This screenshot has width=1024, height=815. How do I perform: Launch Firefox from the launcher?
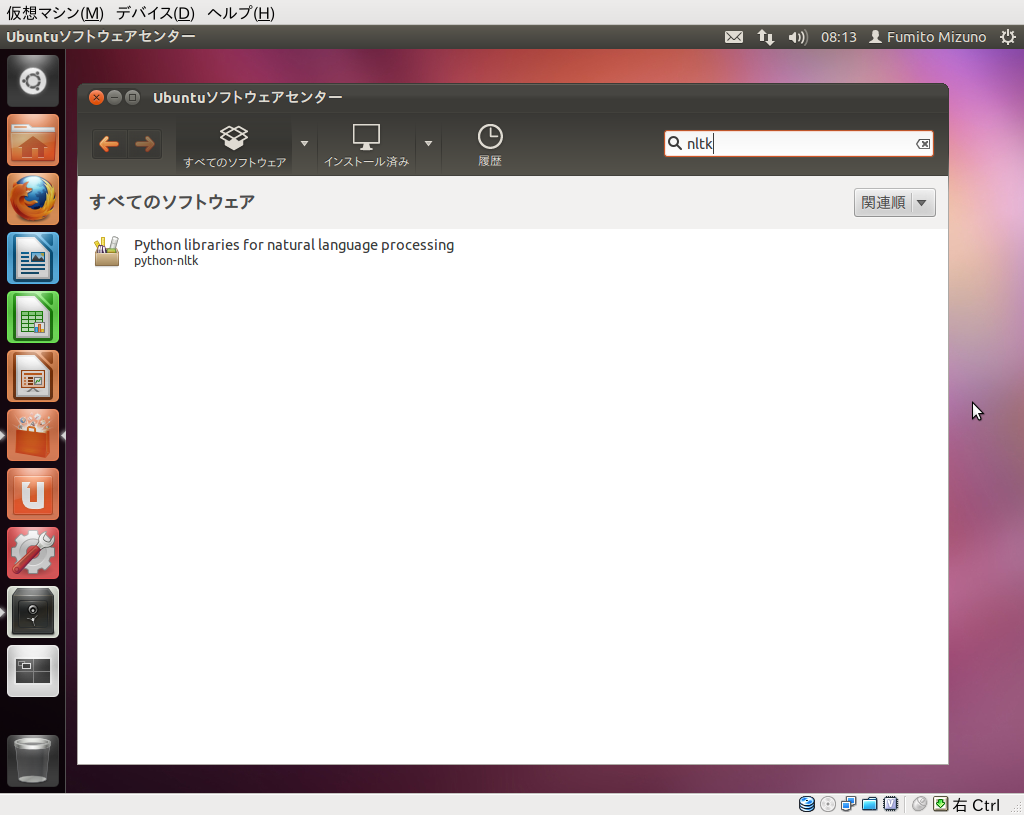(33, 199)
